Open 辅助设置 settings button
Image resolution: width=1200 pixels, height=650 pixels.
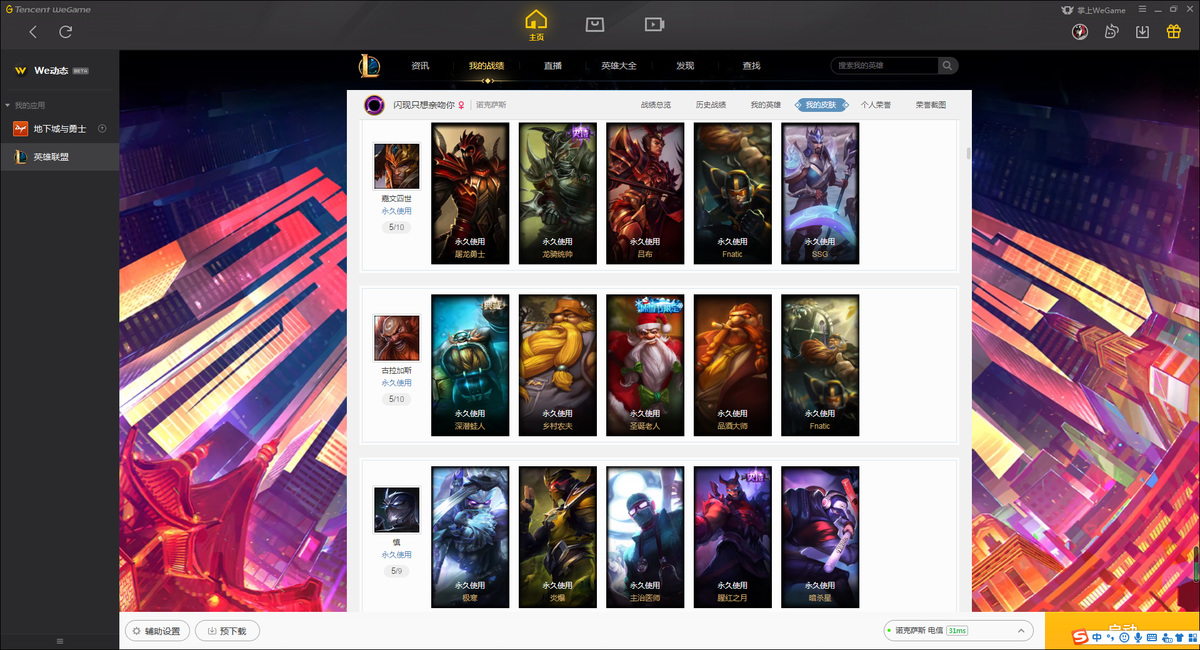pyautogui.click(x=157, y=631)
